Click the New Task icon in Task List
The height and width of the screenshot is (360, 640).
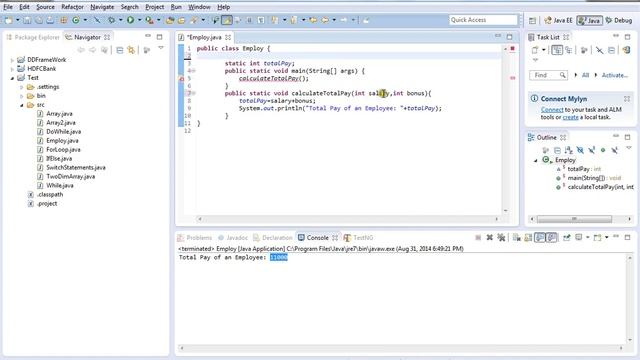point(535,50)
